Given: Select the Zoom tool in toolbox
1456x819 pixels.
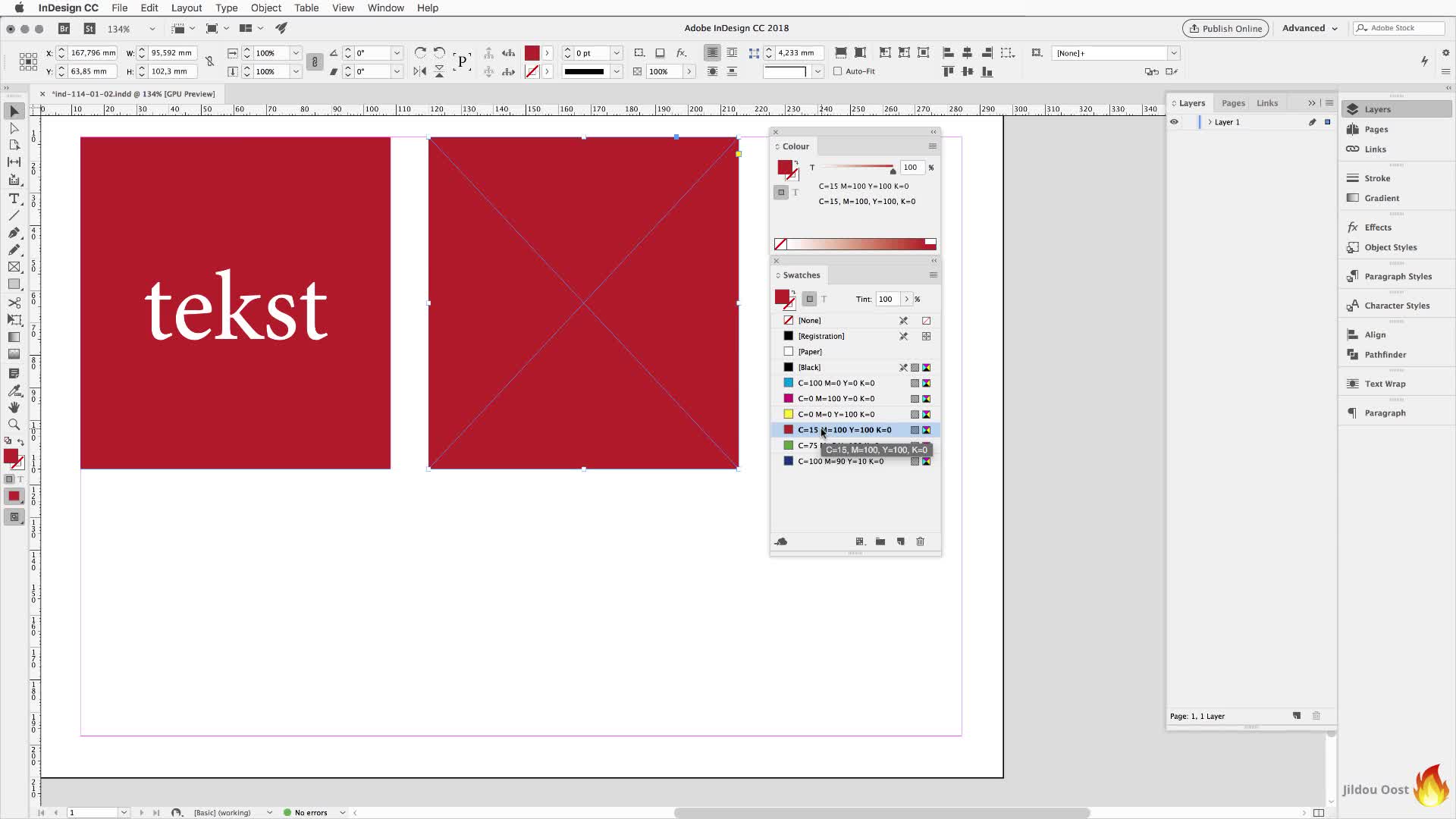Looking at the screenshot, I should [x=14, y=425].
